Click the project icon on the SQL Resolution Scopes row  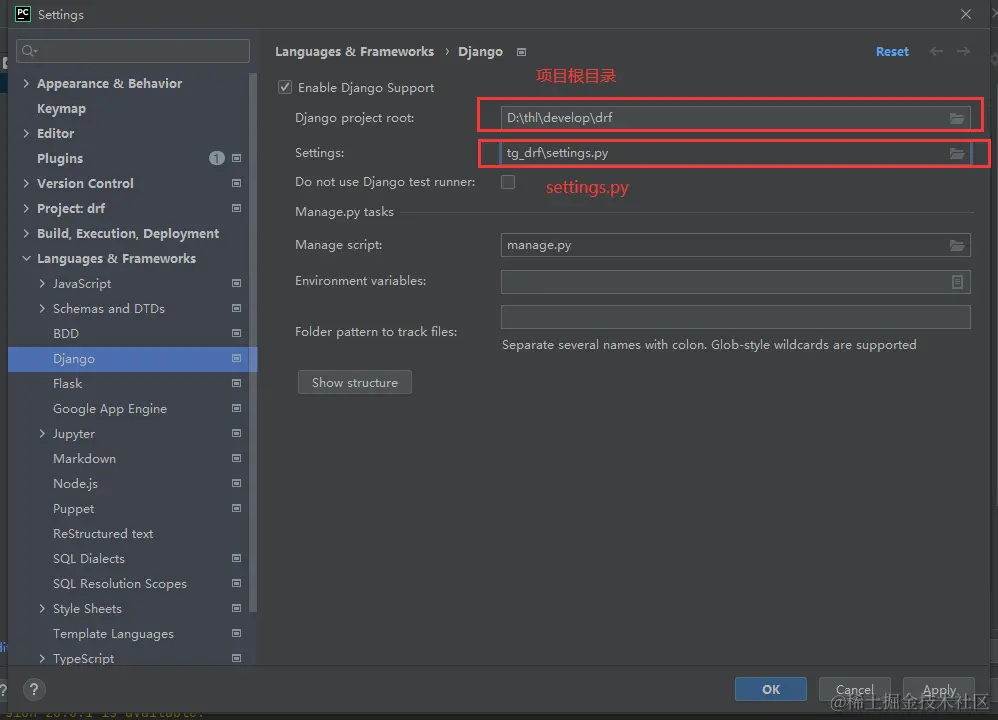(x=236, y=583)
